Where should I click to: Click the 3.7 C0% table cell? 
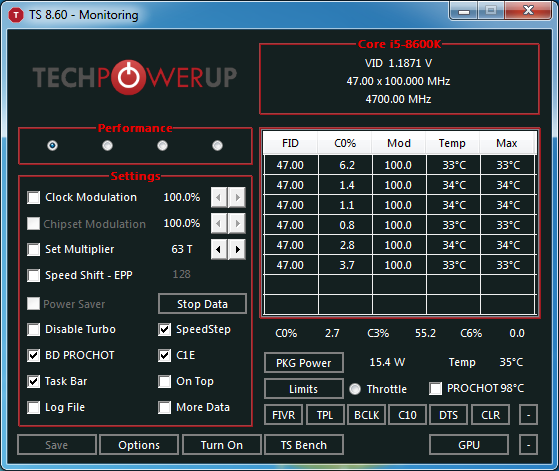tap(346, 265)
